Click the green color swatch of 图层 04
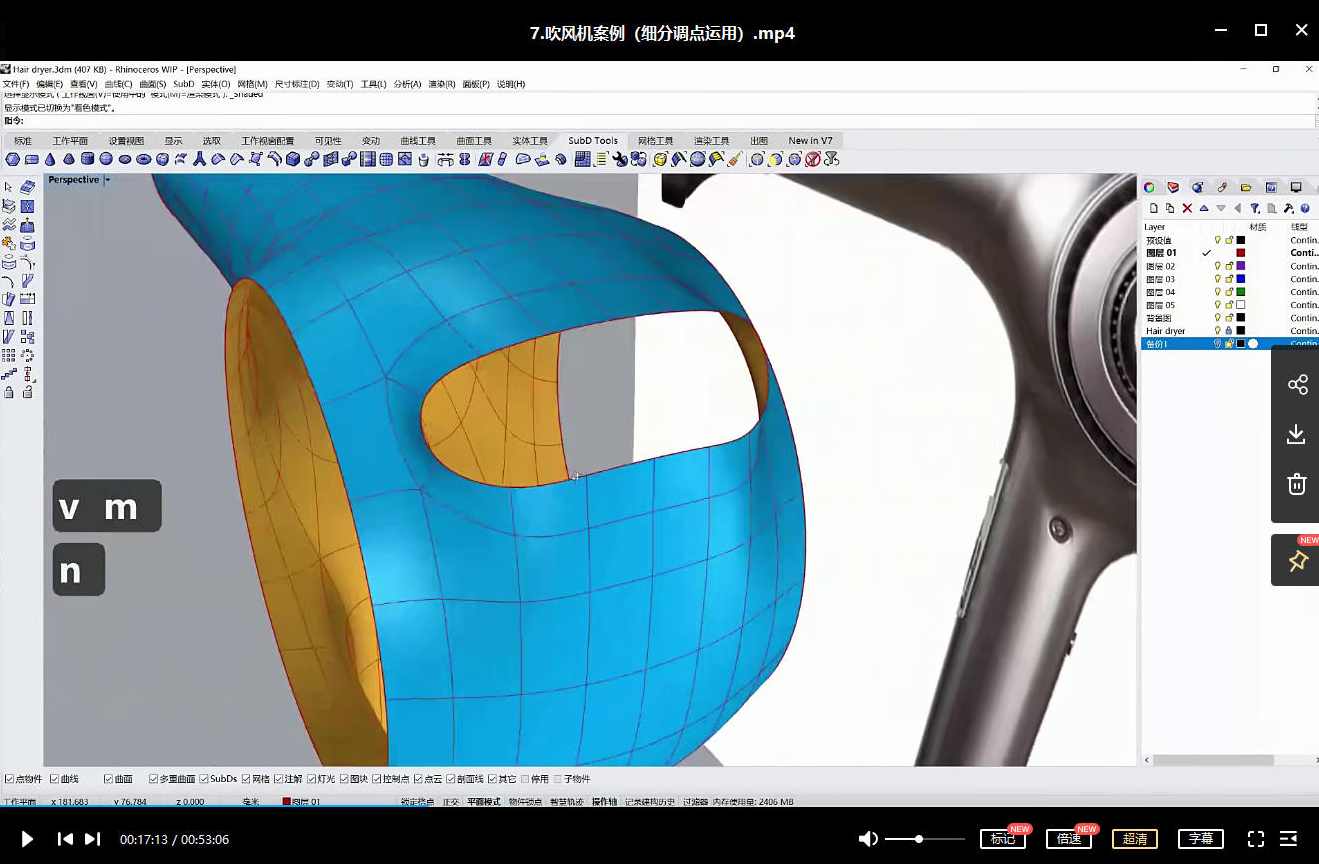Image resolution: width=1319 pixels, height=864 pixels. pos(1241,292)
